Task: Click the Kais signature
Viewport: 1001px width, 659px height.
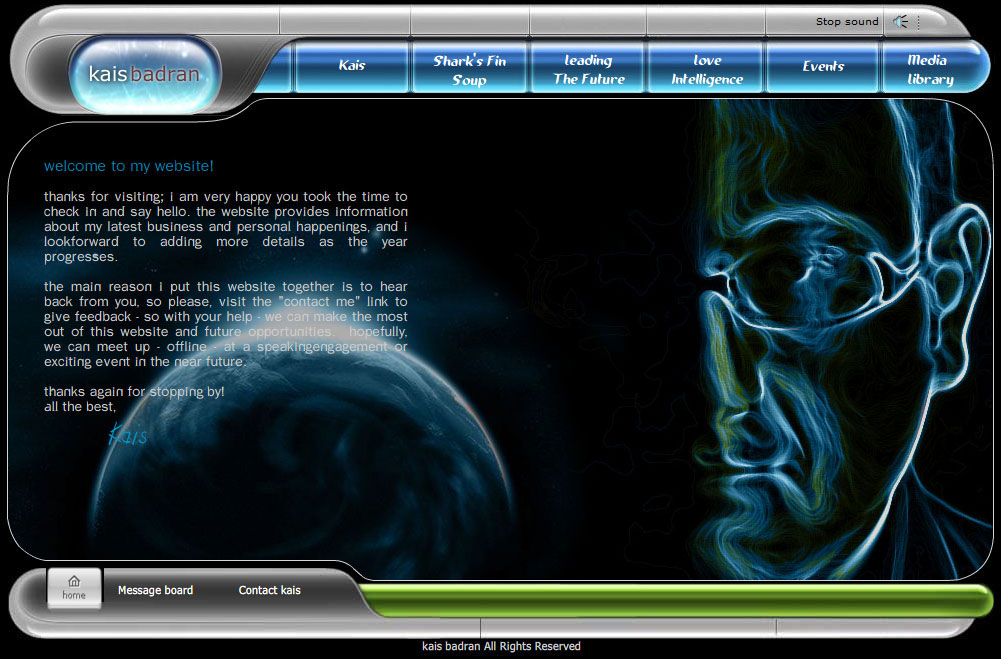Action: coord(128,434)
